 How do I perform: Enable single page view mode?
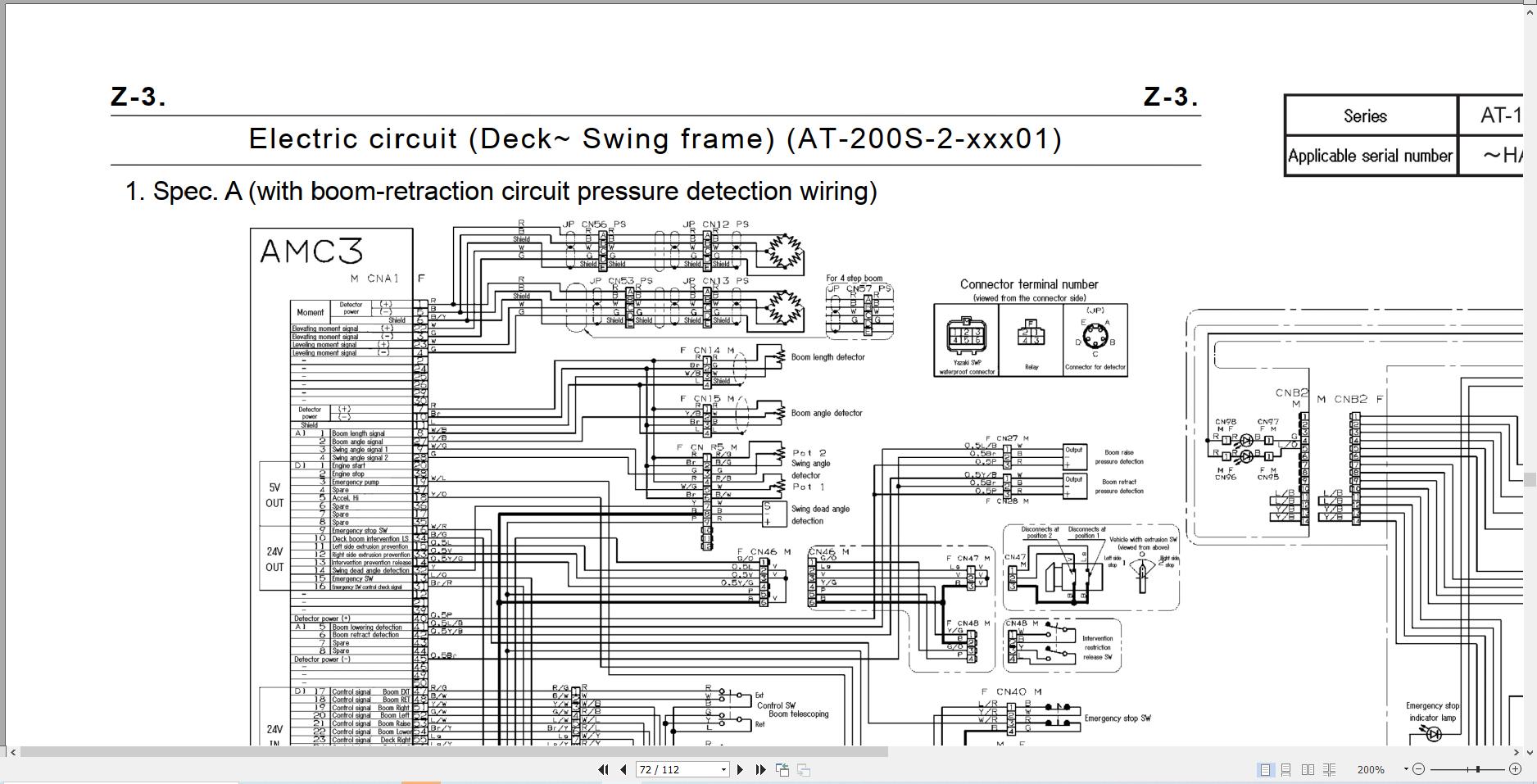[x=1265, y=769]
